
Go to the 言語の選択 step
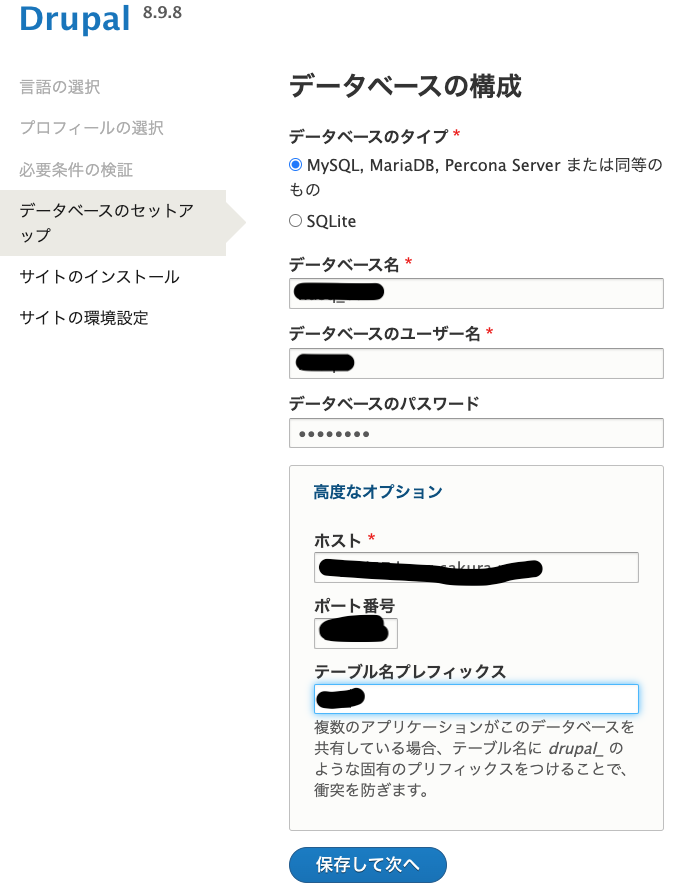pos(60,87)
